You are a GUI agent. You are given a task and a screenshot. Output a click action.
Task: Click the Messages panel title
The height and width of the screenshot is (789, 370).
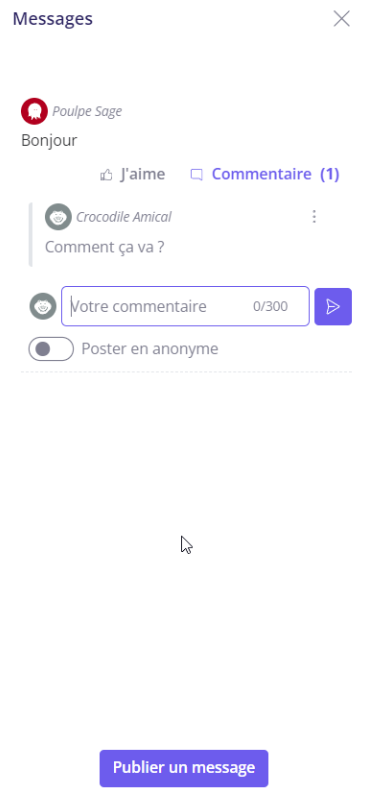[53, 19]
